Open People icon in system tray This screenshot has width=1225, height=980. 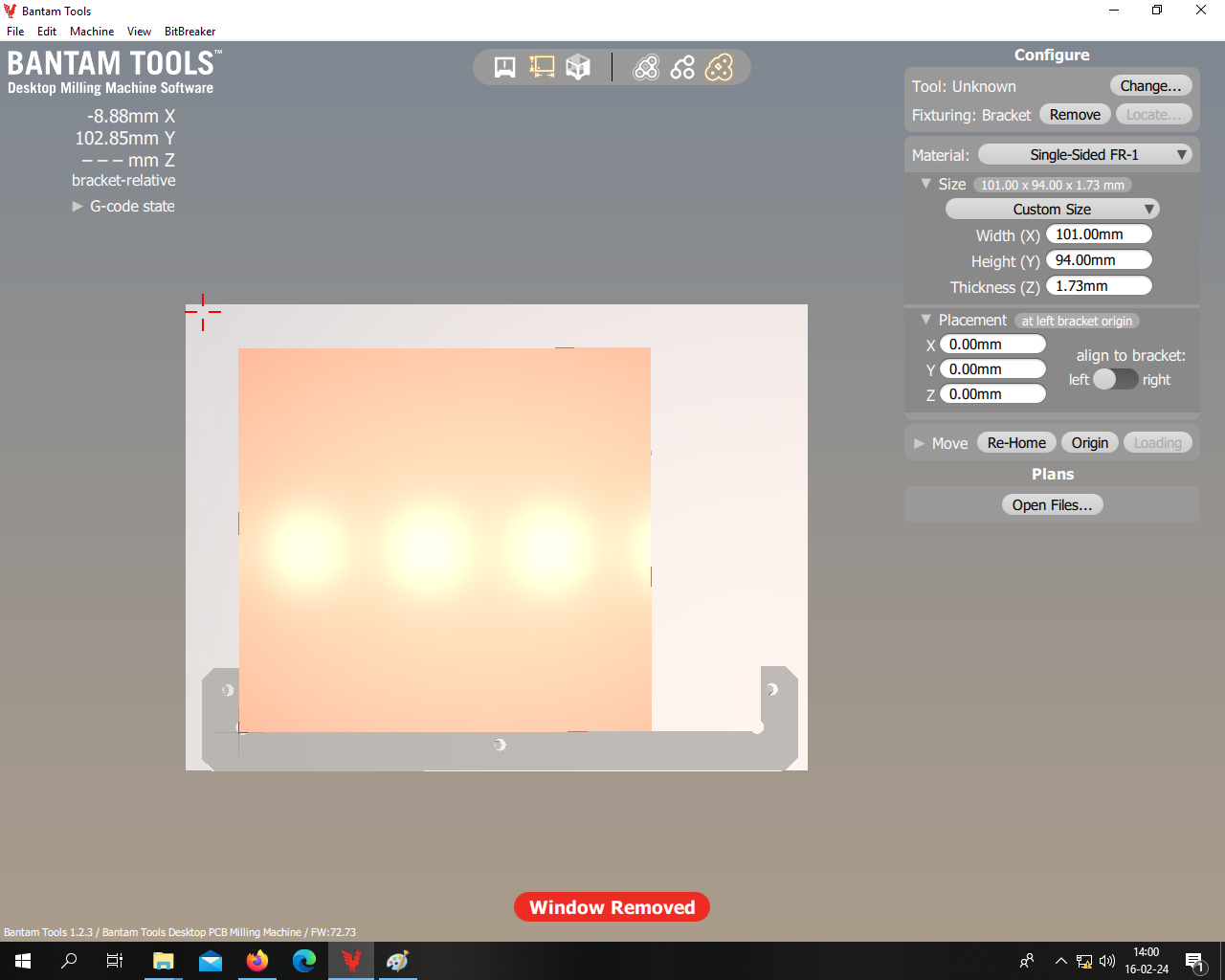click(1027, 961)
